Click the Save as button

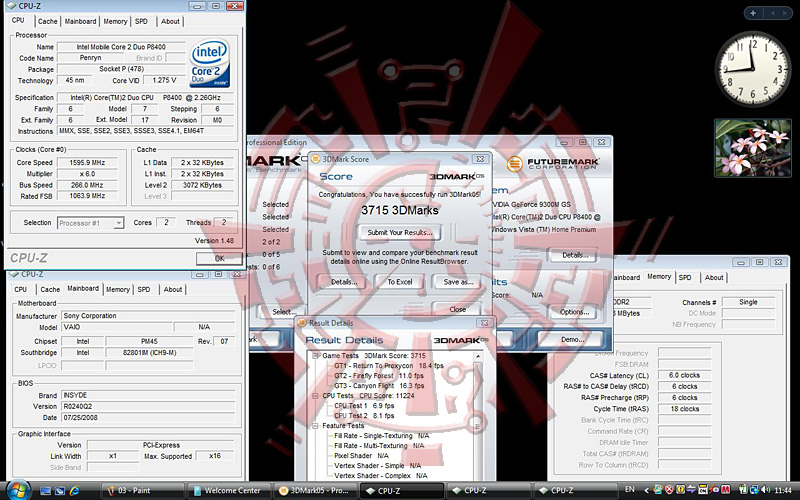458,282
